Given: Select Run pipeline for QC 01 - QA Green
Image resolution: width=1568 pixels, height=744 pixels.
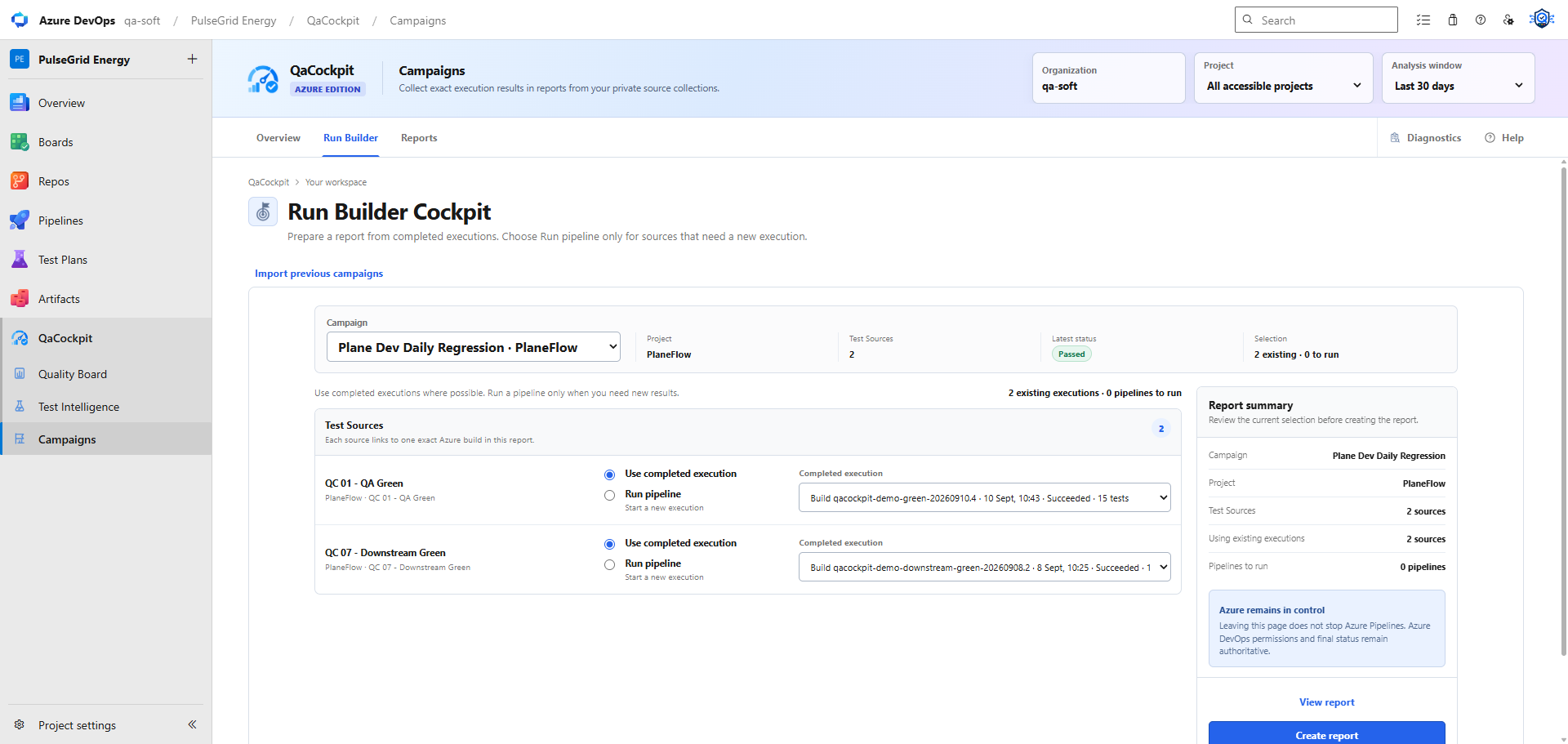Looking at the screenshot, I should coord(609,495).
